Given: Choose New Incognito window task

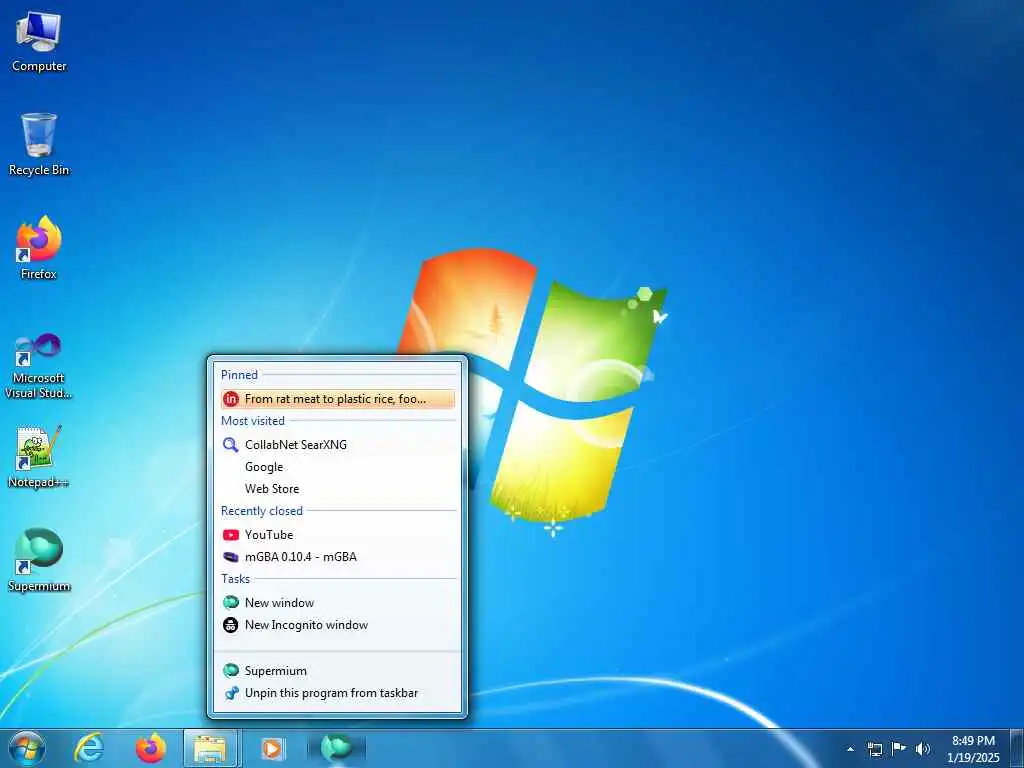Looking at the screenshot, I should tap(338, 625).
